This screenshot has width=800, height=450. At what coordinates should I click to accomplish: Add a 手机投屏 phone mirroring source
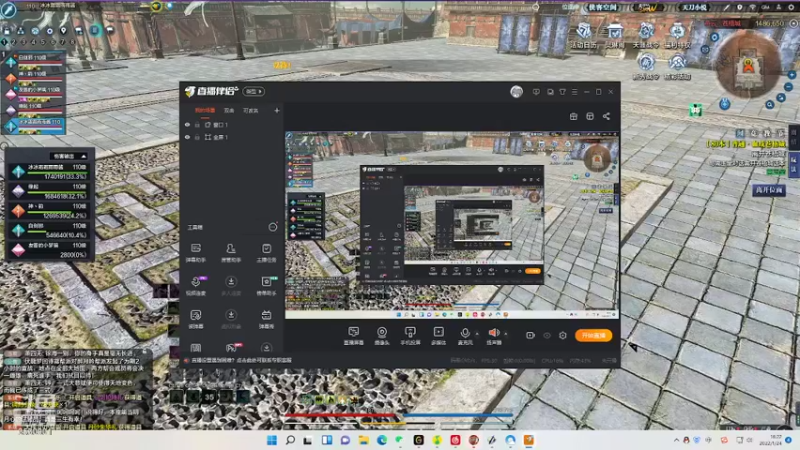click(x=410, y=336)
